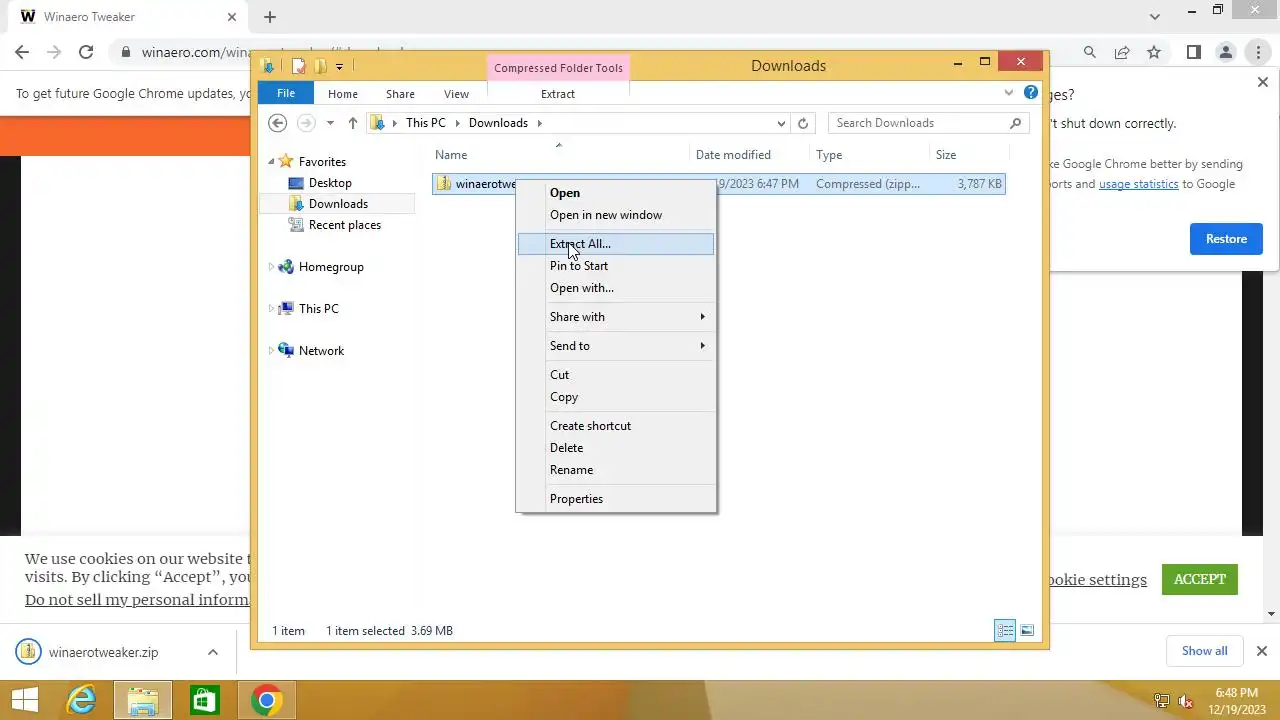Select Downloads in the navigation pane
This screenshot has width=1280, height=720.
338,204
